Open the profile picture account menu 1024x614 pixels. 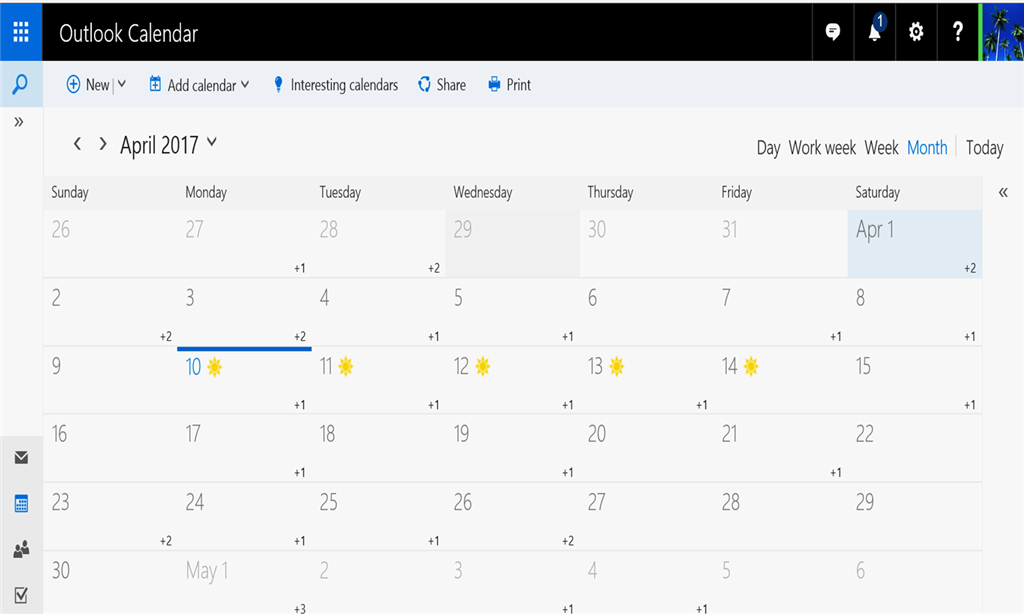(x=1001, y=31)
